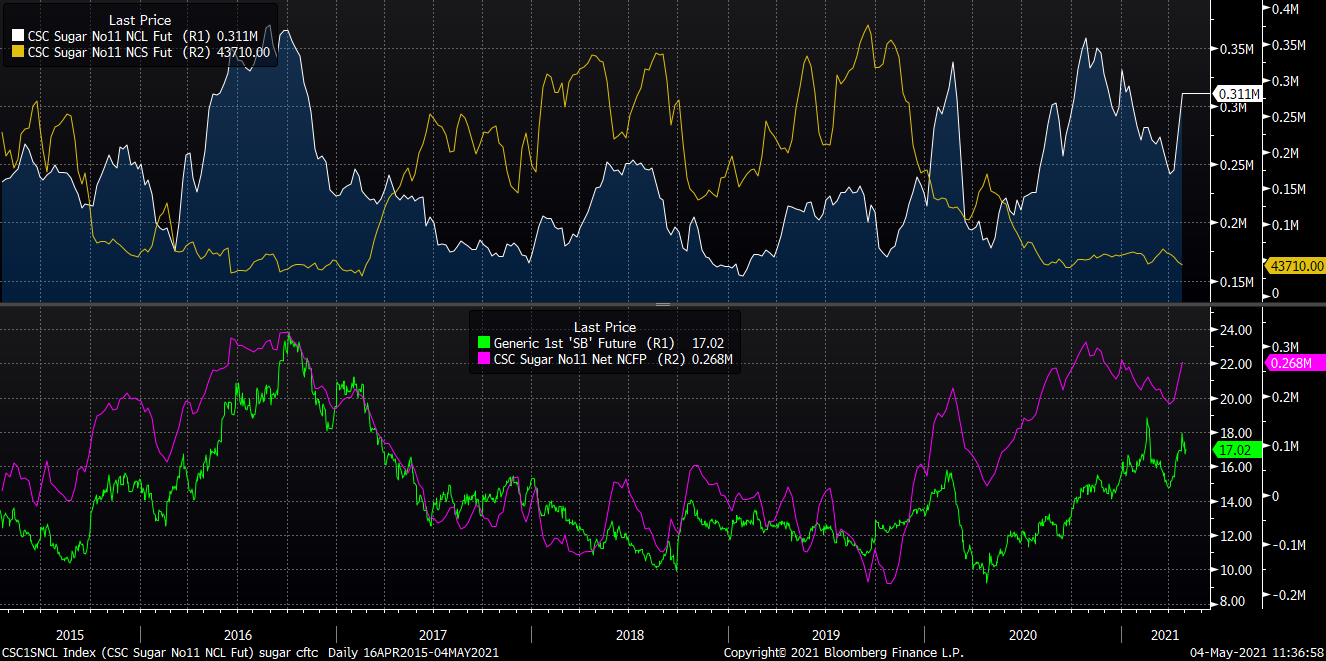The width and height of the screenshot is (1326, 661).
Task: Click the 43710.00 yellow price tag
Action: (1295, 266)
